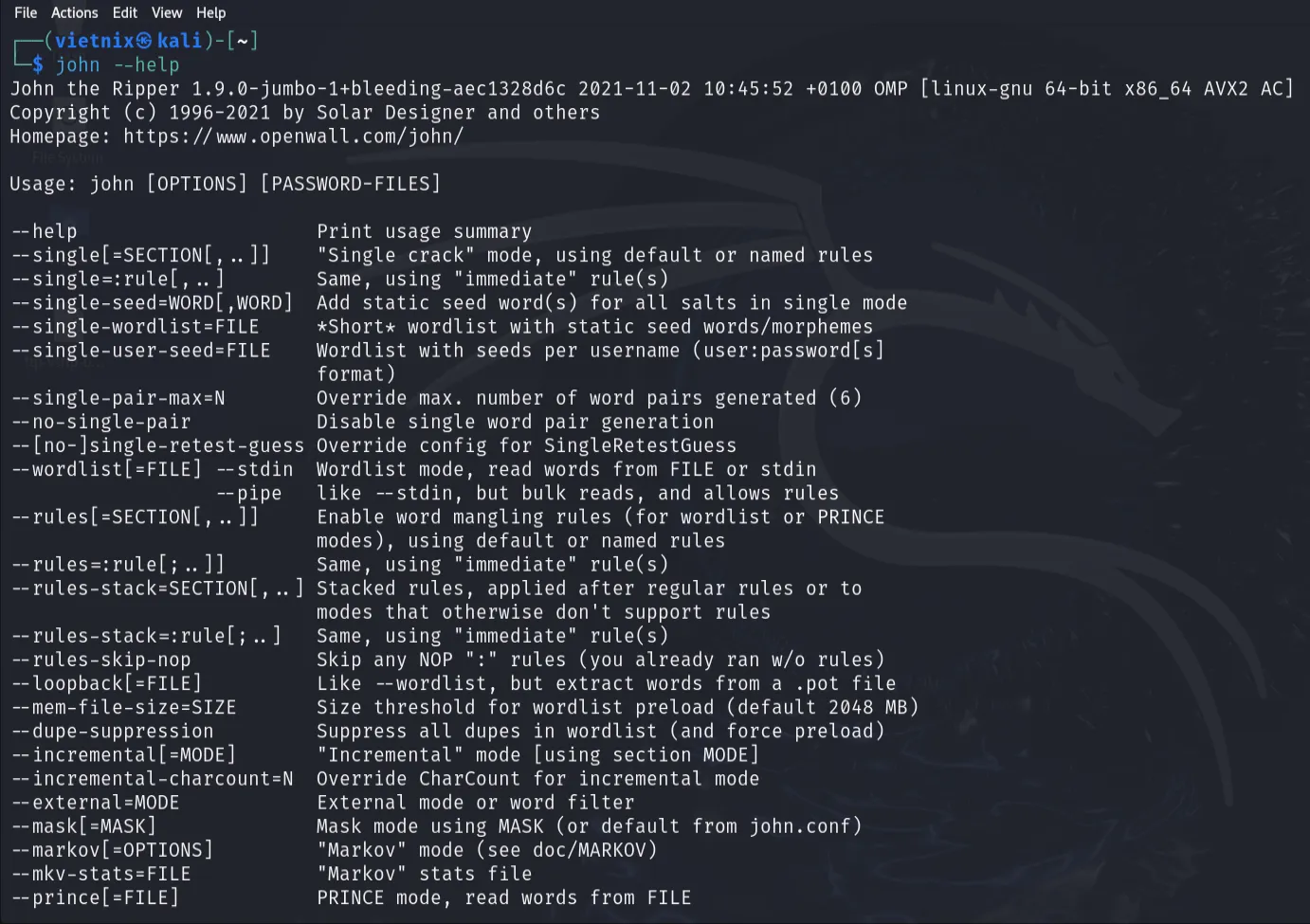Click the --external=MODE option text
Screen dimensions: 1310x924
pyautogui.click(x=94, y=802)
